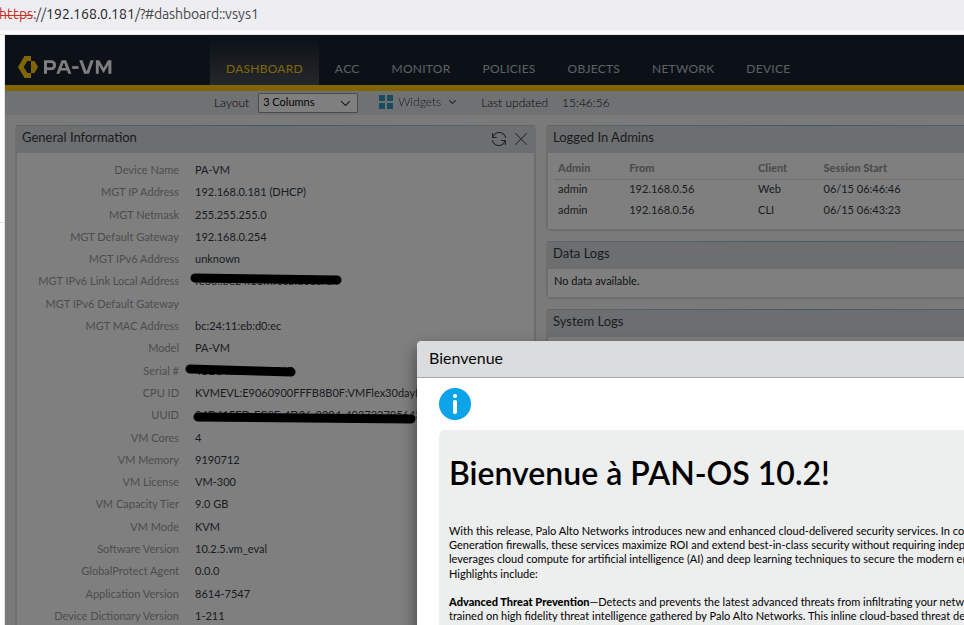This screenshot has height=625, width=964.
Task: Click the browser address bar URL
Action: [129, 14]
